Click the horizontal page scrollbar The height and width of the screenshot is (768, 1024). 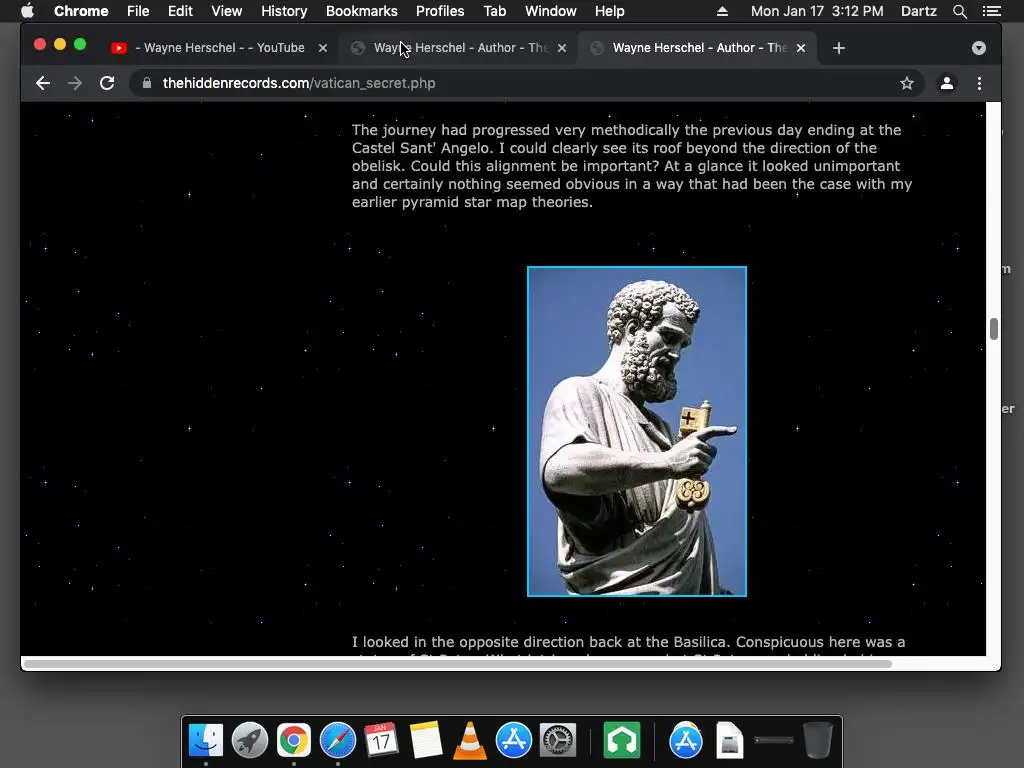tap(457, 664)
